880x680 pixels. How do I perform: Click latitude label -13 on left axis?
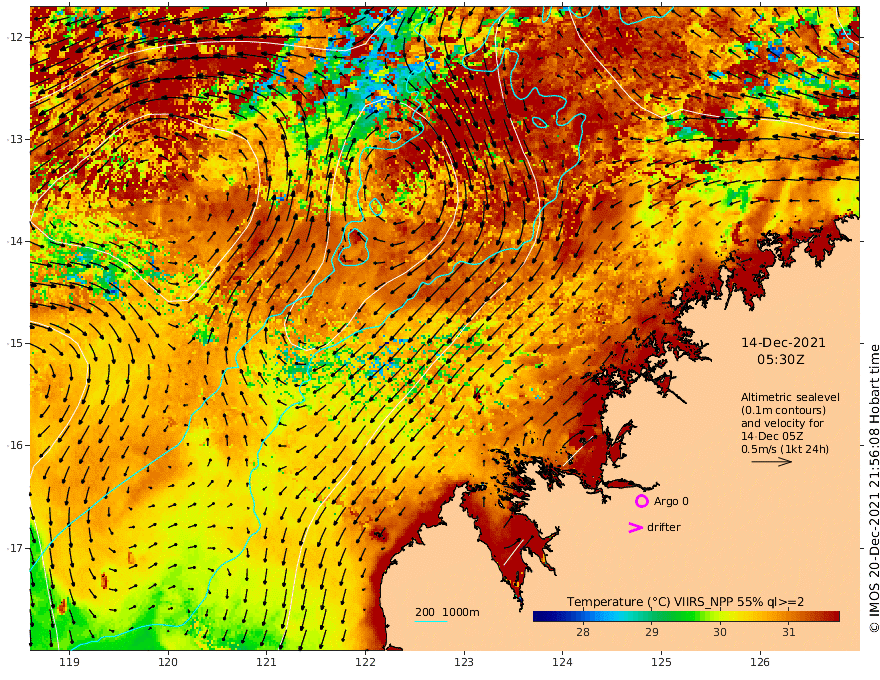(16, 139)
